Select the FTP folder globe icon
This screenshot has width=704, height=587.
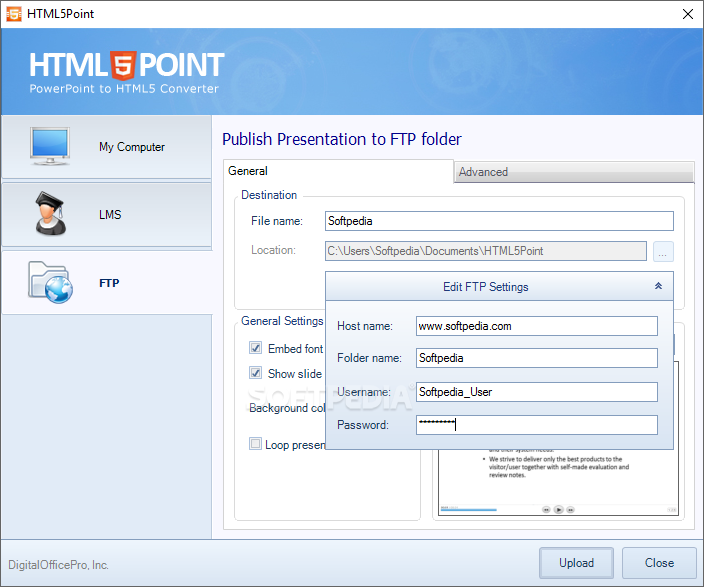[x=50, y=282]
